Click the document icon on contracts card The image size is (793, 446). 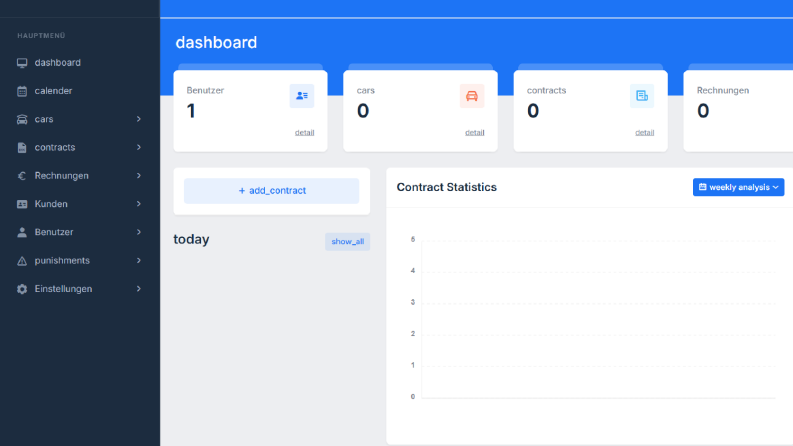(x=642, y=96)
